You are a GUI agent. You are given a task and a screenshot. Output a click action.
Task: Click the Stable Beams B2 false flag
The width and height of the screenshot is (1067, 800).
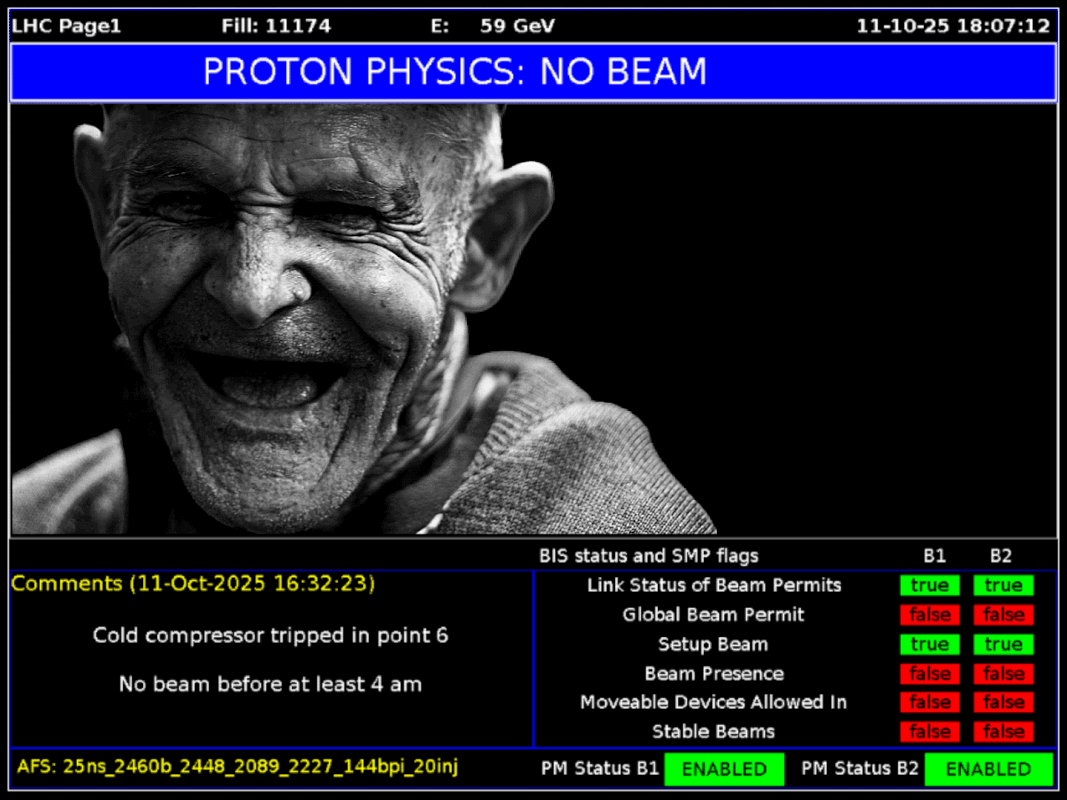click(x=1002, y=732)
